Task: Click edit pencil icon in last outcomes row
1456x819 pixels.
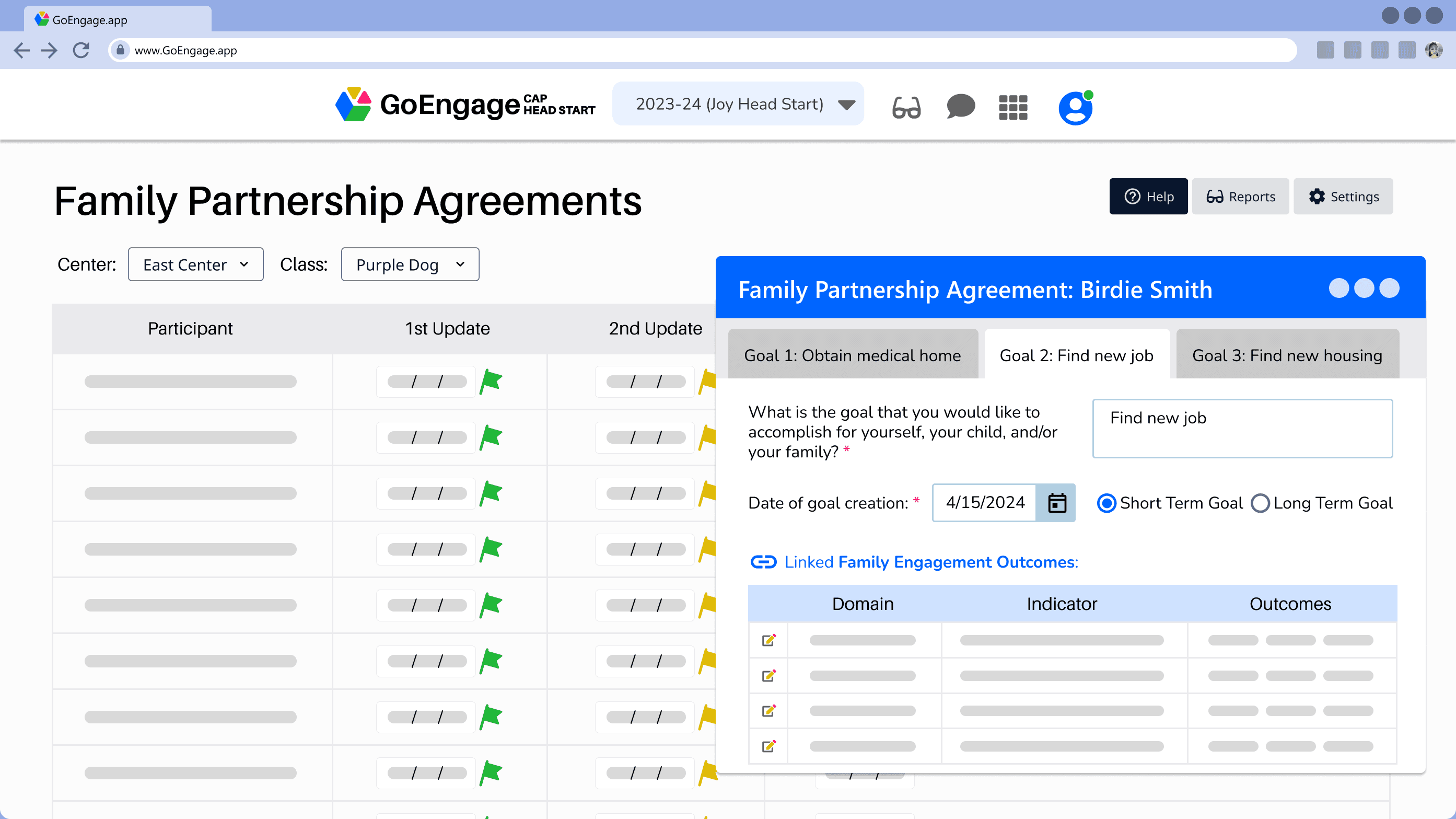Action: click(x=768, y=745)
